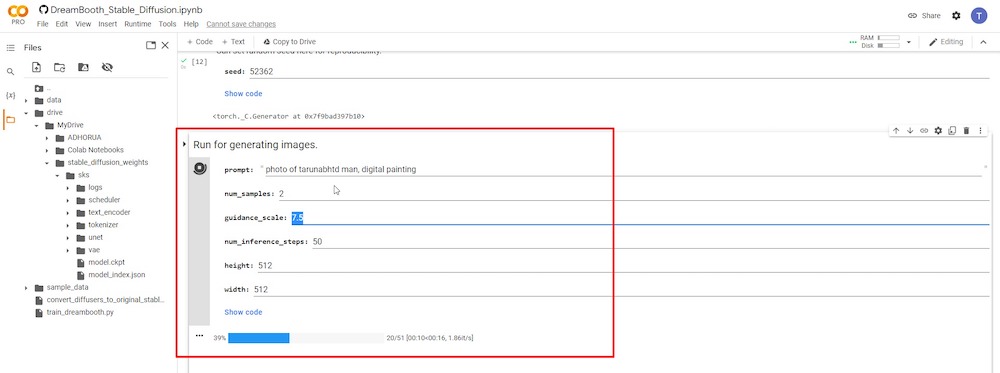
Task: Click the user account avatar T
Action: (x=979, y=15)
